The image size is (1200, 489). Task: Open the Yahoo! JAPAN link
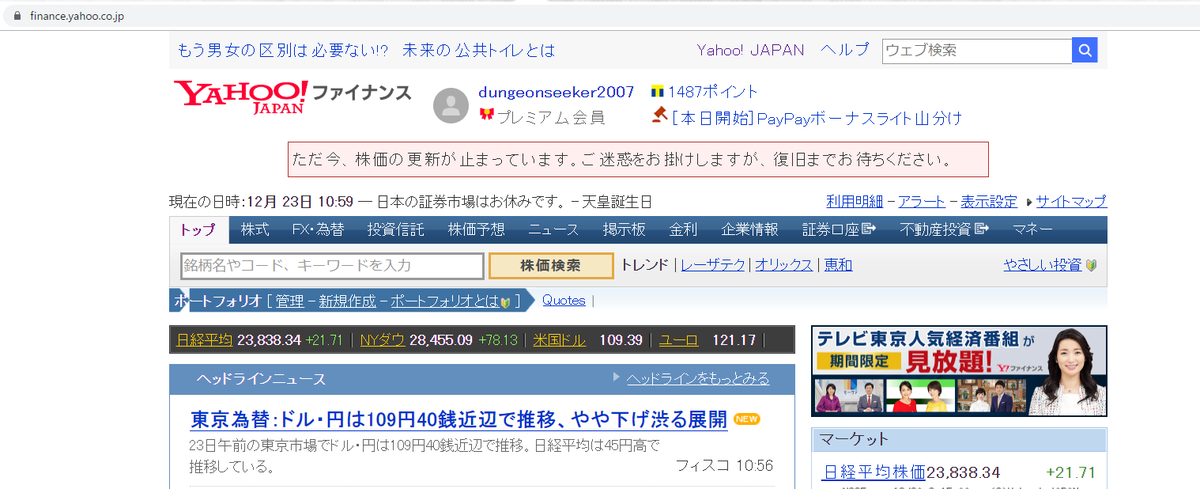coord(750,50)
